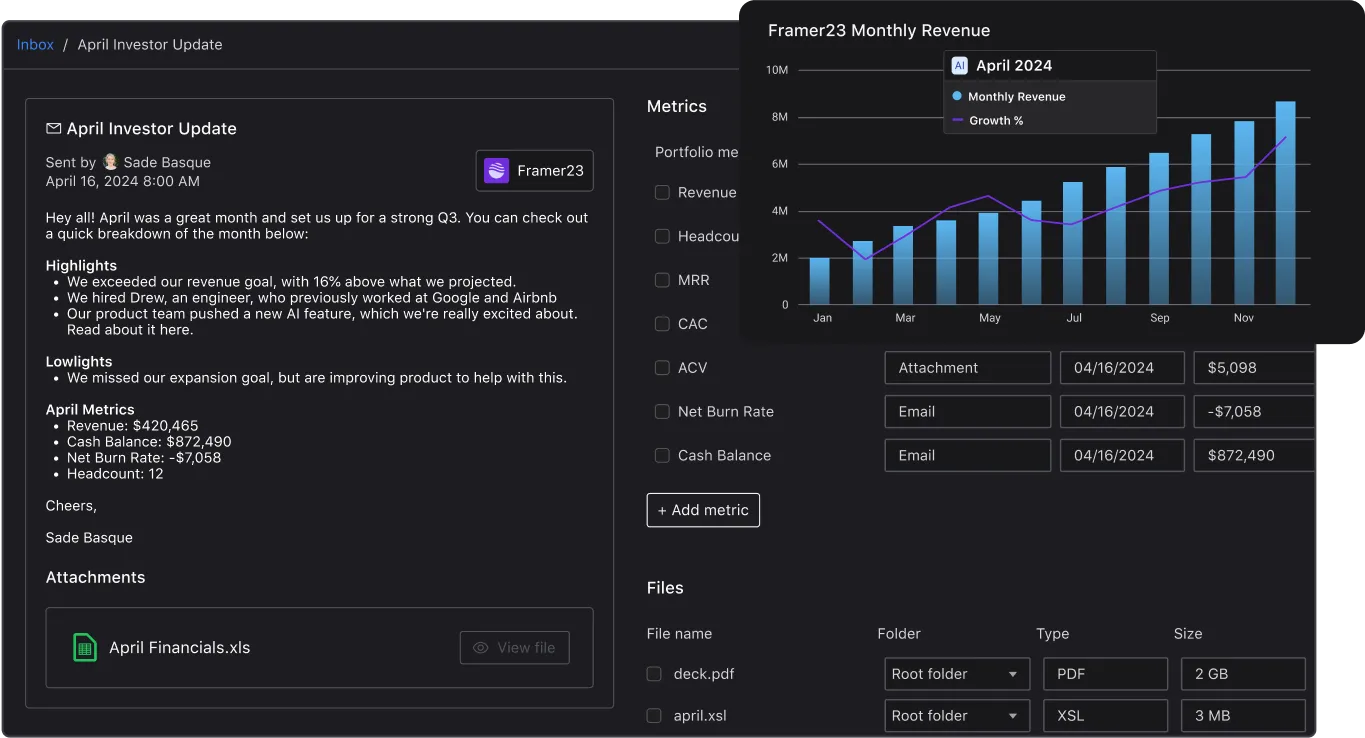Click the purple Framer23 logo icon
The height and width of the screenshot is (738, 1365).
[497, 171]
